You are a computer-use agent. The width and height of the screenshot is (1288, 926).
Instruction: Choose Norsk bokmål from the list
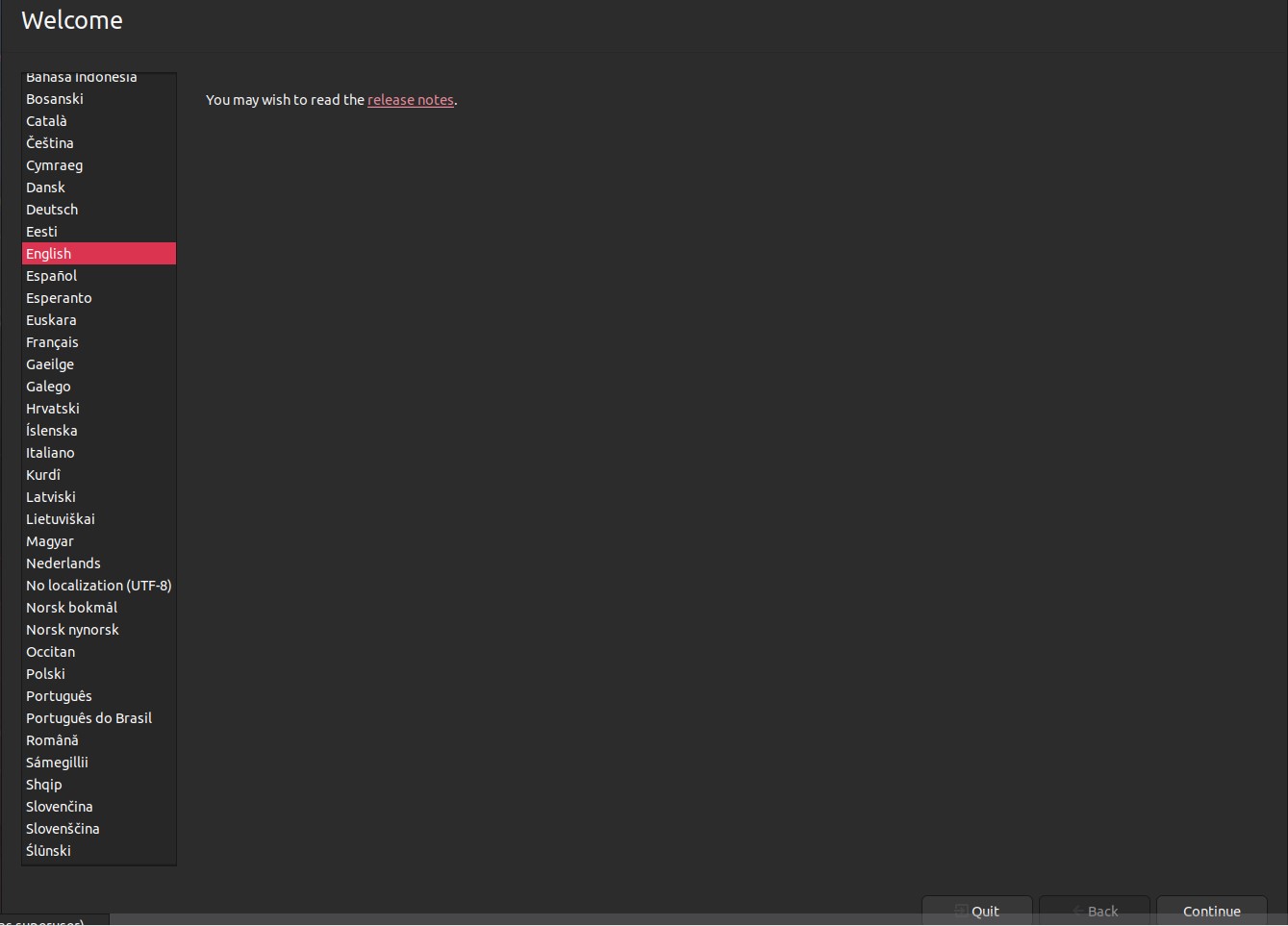pyautogui.click(x=71, y=607)
